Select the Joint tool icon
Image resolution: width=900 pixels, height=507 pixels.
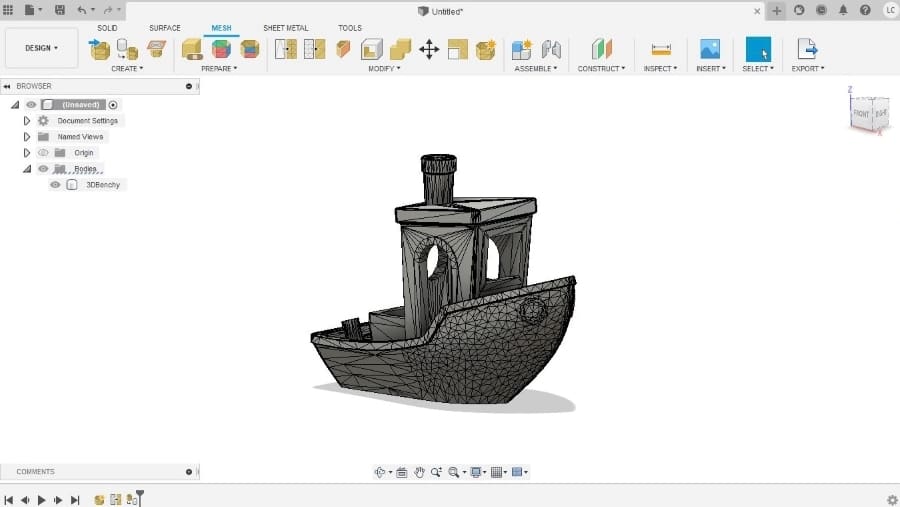point(551,49)
